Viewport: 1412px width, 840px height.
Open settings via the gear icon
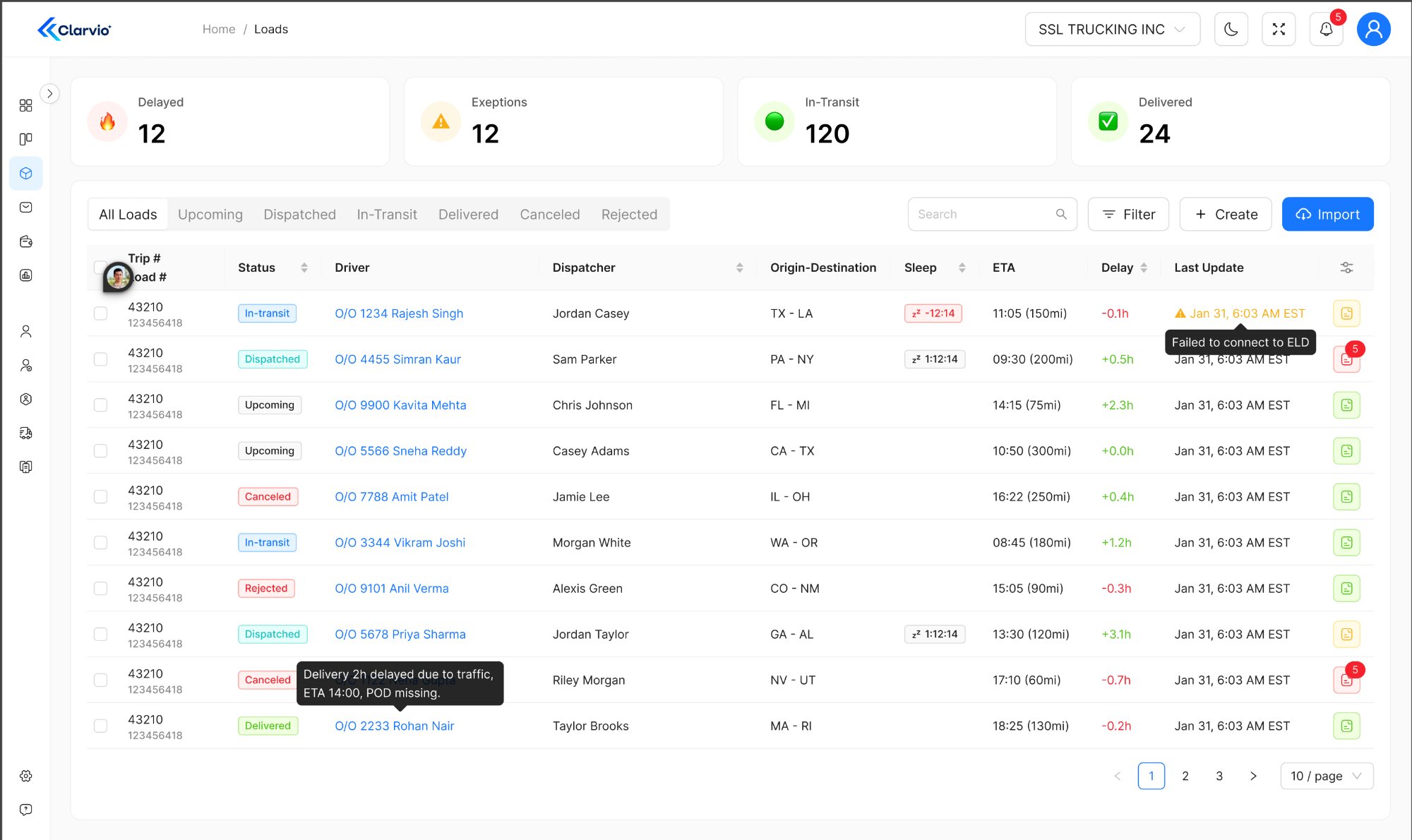[25, 776]
